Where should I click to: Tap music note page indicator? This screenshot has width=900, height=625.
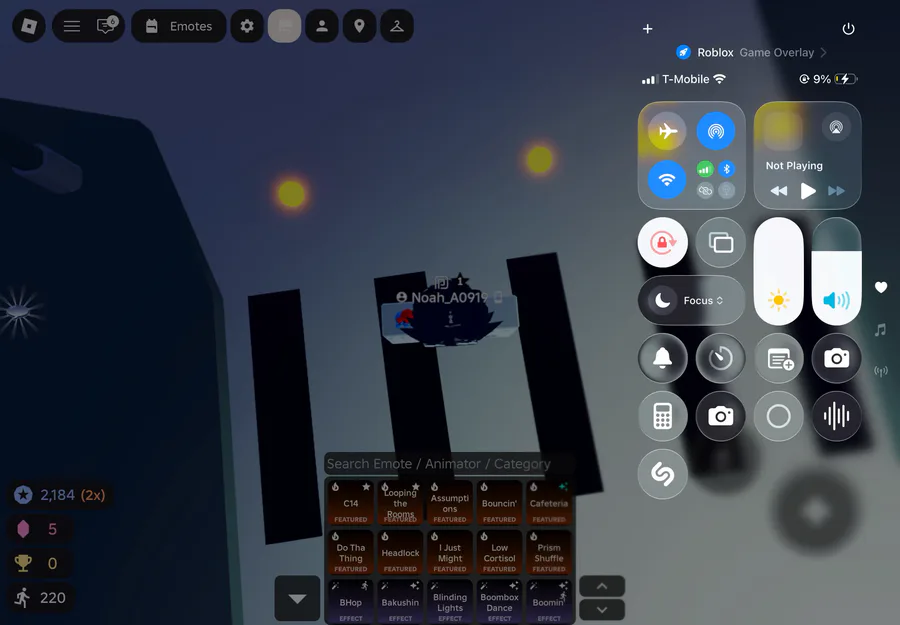tap(880, 329)
